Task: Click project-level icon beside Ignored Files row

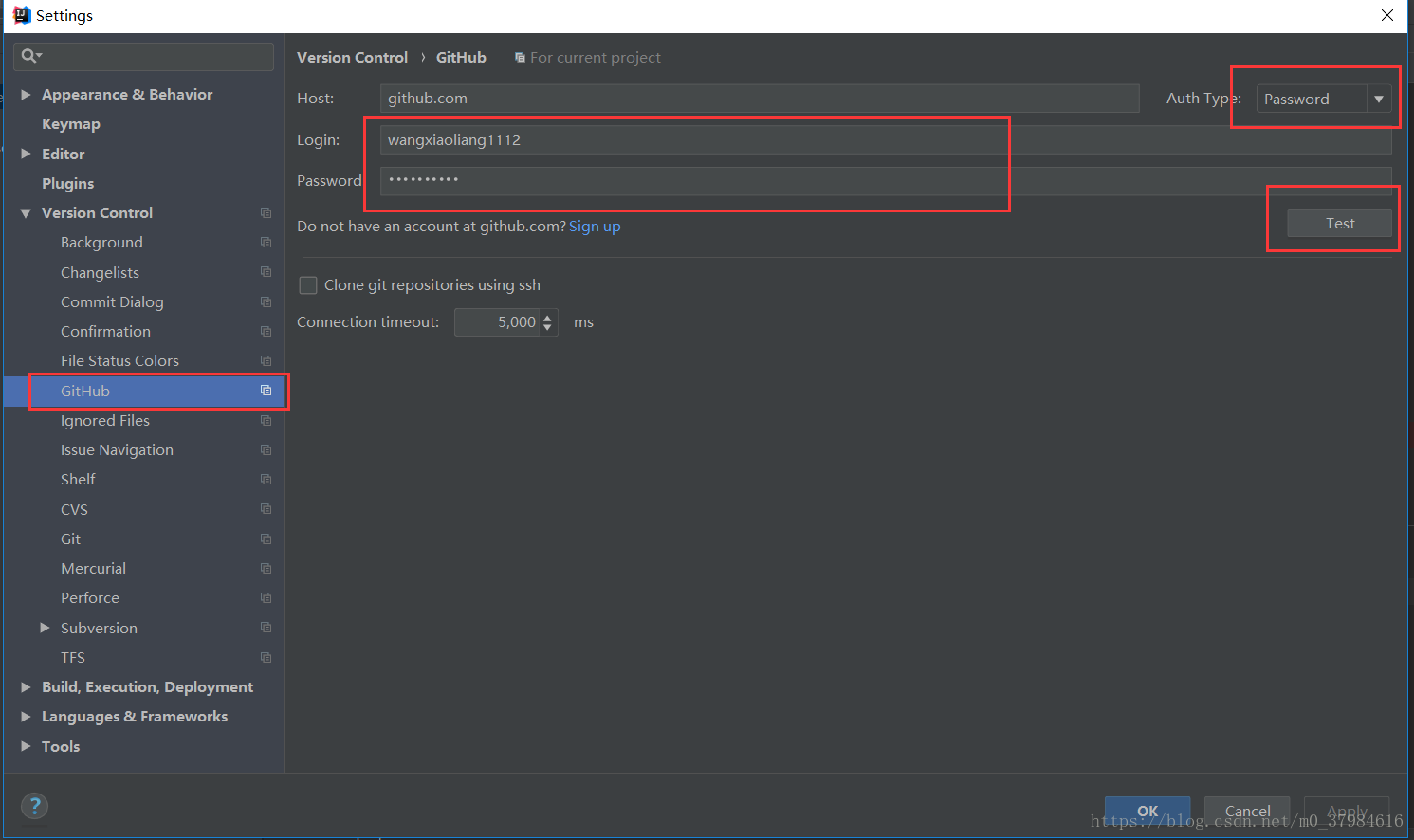Action: [266, 421]
